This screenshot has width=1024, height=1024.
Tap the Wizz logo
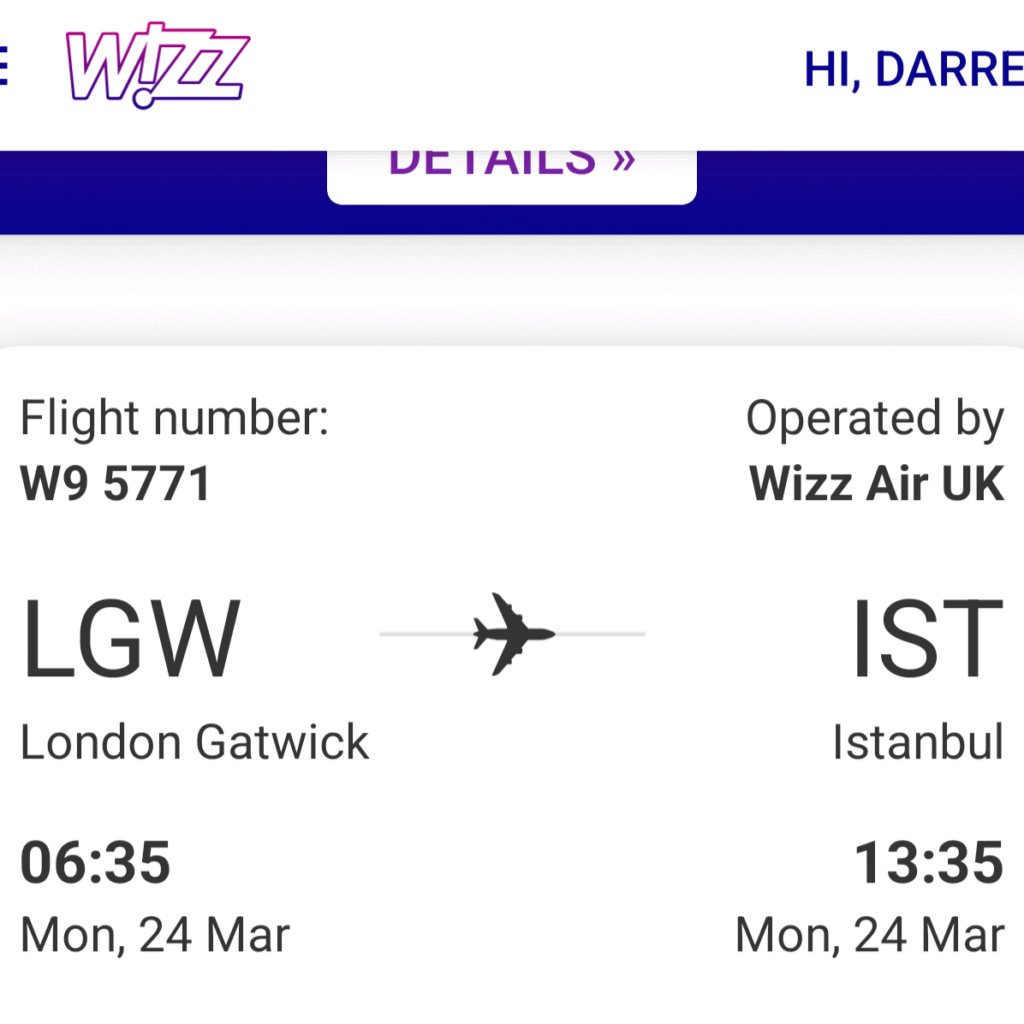click(157, 67)
